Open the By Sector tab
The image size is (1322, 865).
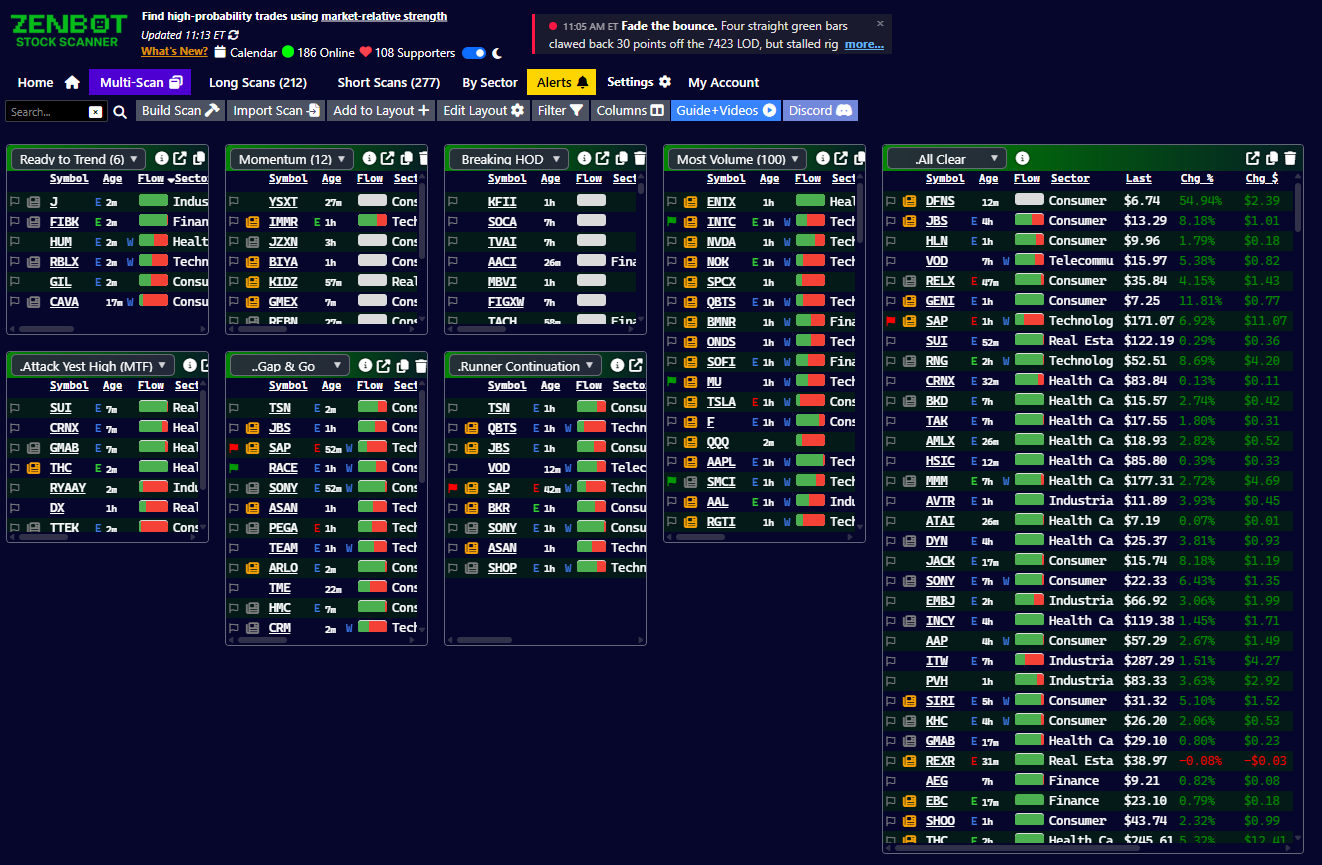pos(490,83)
